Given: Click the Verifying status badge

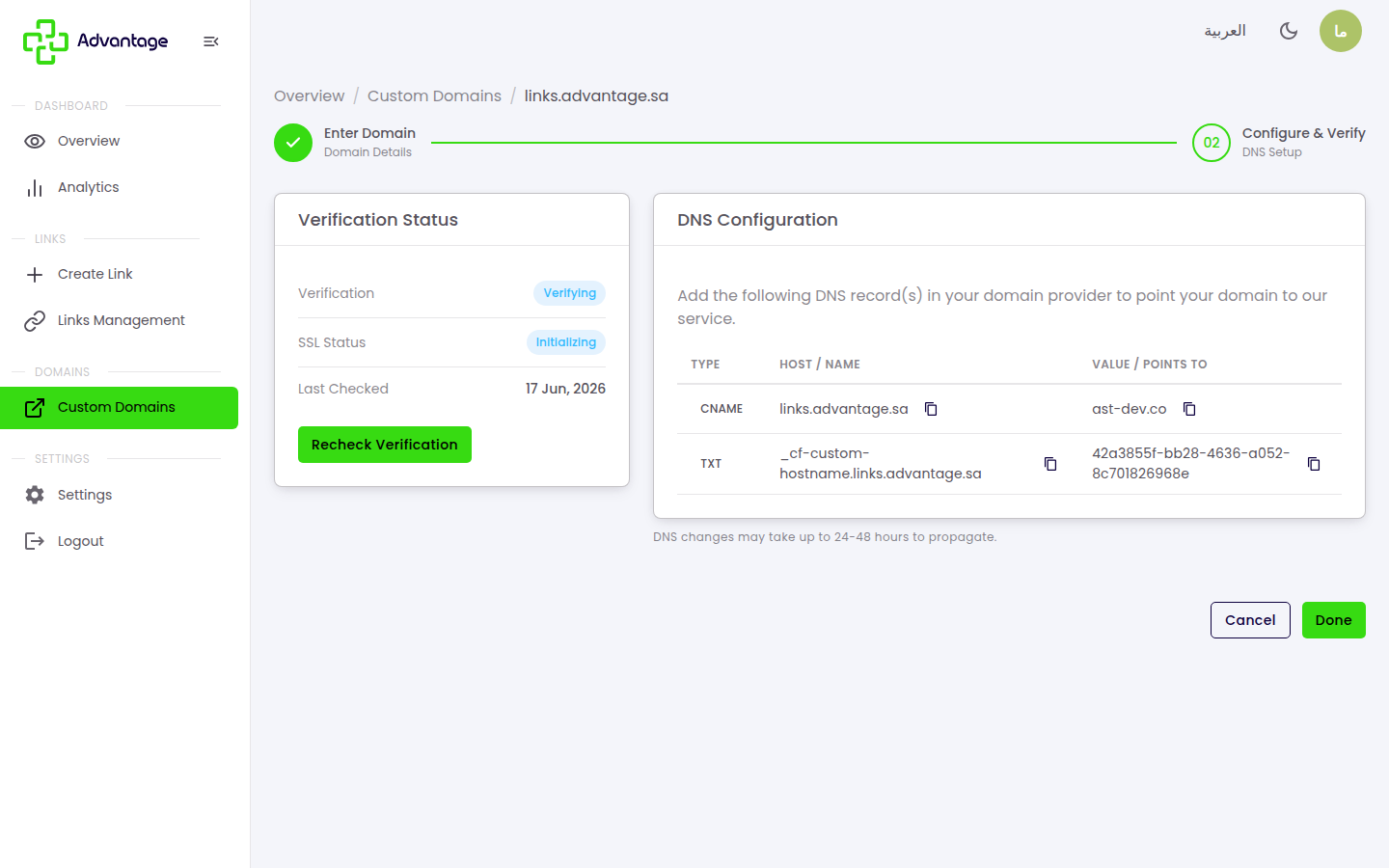Looking at the screenshot, I should [x=570, y=293].
